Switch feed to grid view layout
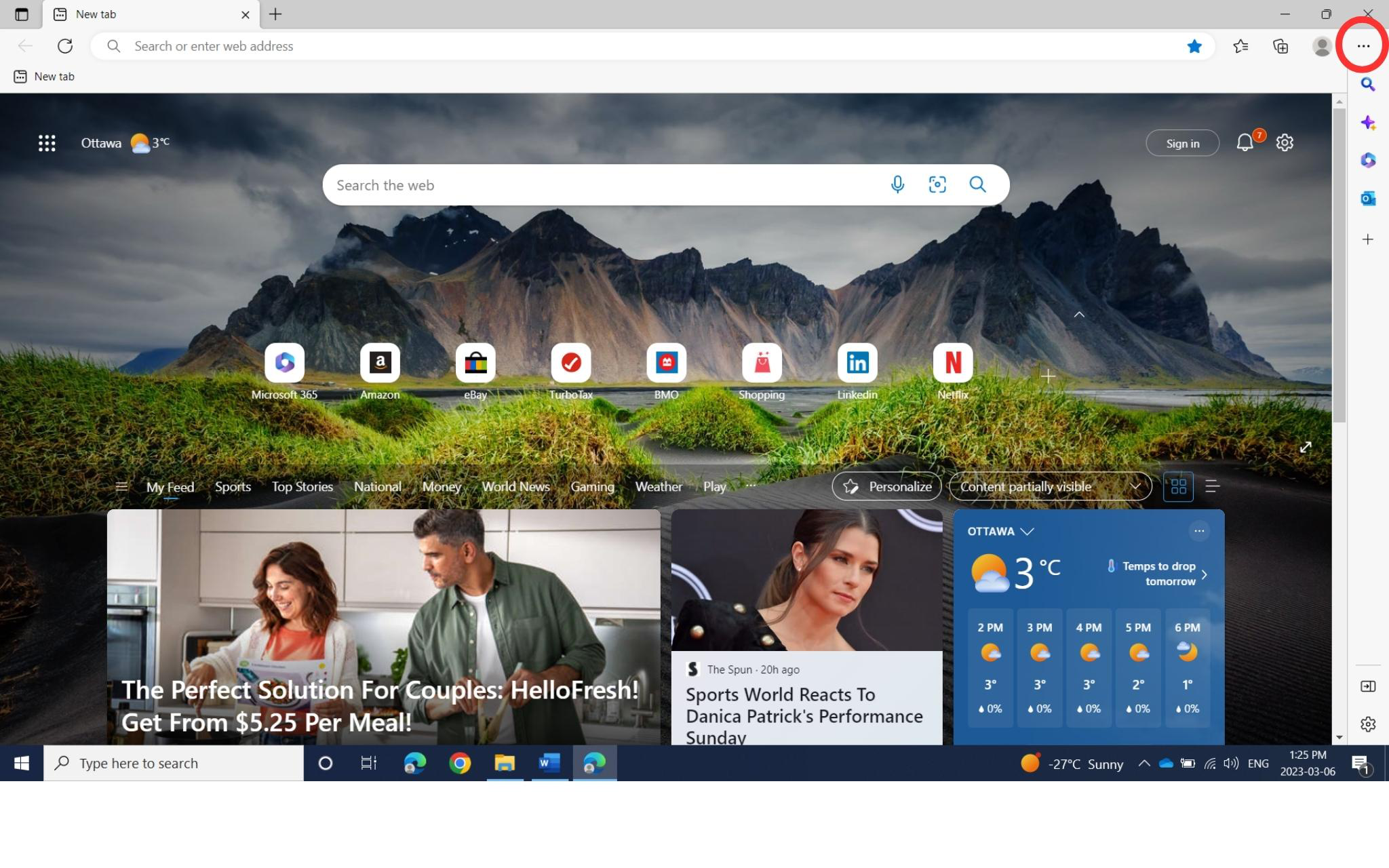The image size is (1389, 868). tap(1178, 486)
